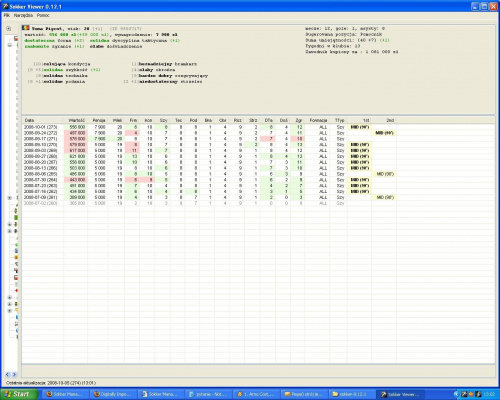This screenshot has width=500, height=400.
Task: Sort by the Kon column header
Action: (148, 120)
